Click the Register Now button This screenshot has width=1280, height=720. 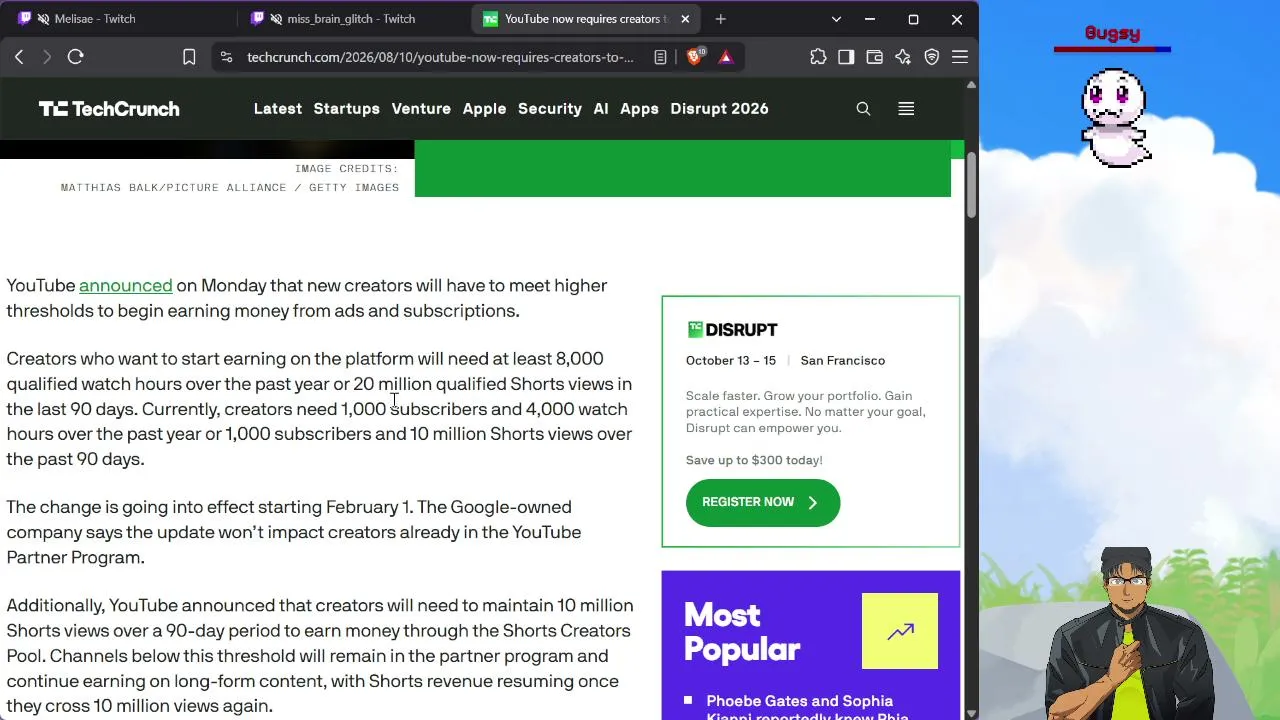click(763, 502)
